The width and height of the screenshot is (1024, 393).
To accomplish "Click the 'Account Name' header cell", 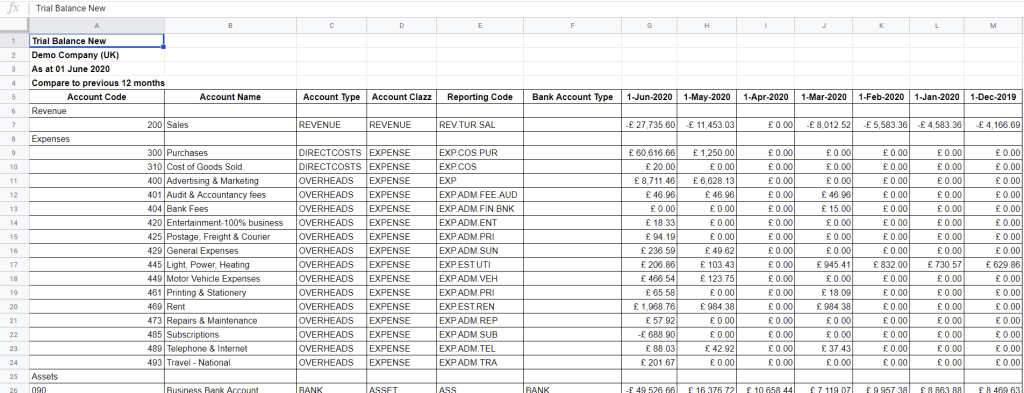I will tap(231, 97).
